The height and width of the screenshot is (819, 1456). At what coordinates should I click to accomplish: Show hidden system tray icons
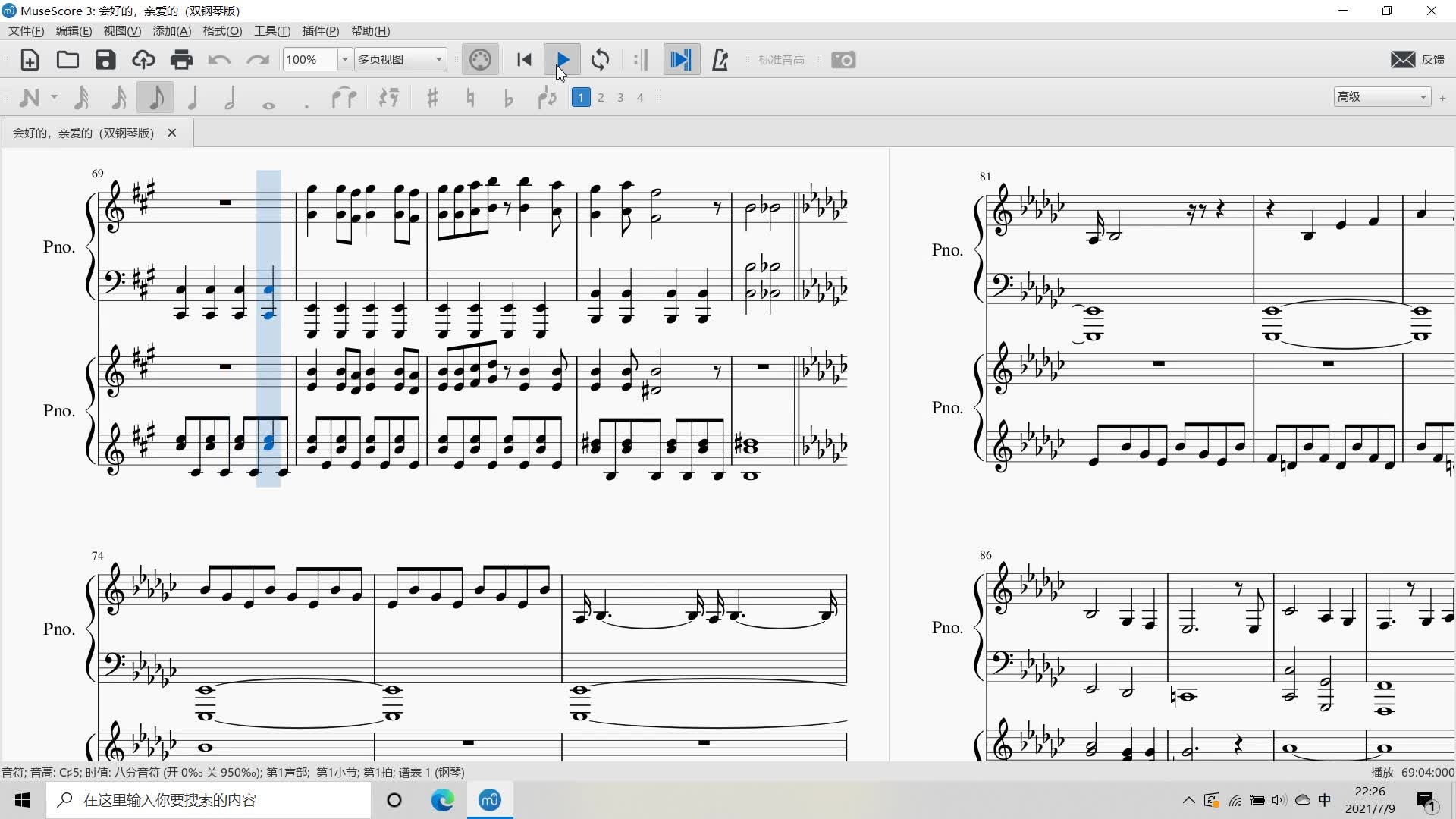(x=1188, y=800)
